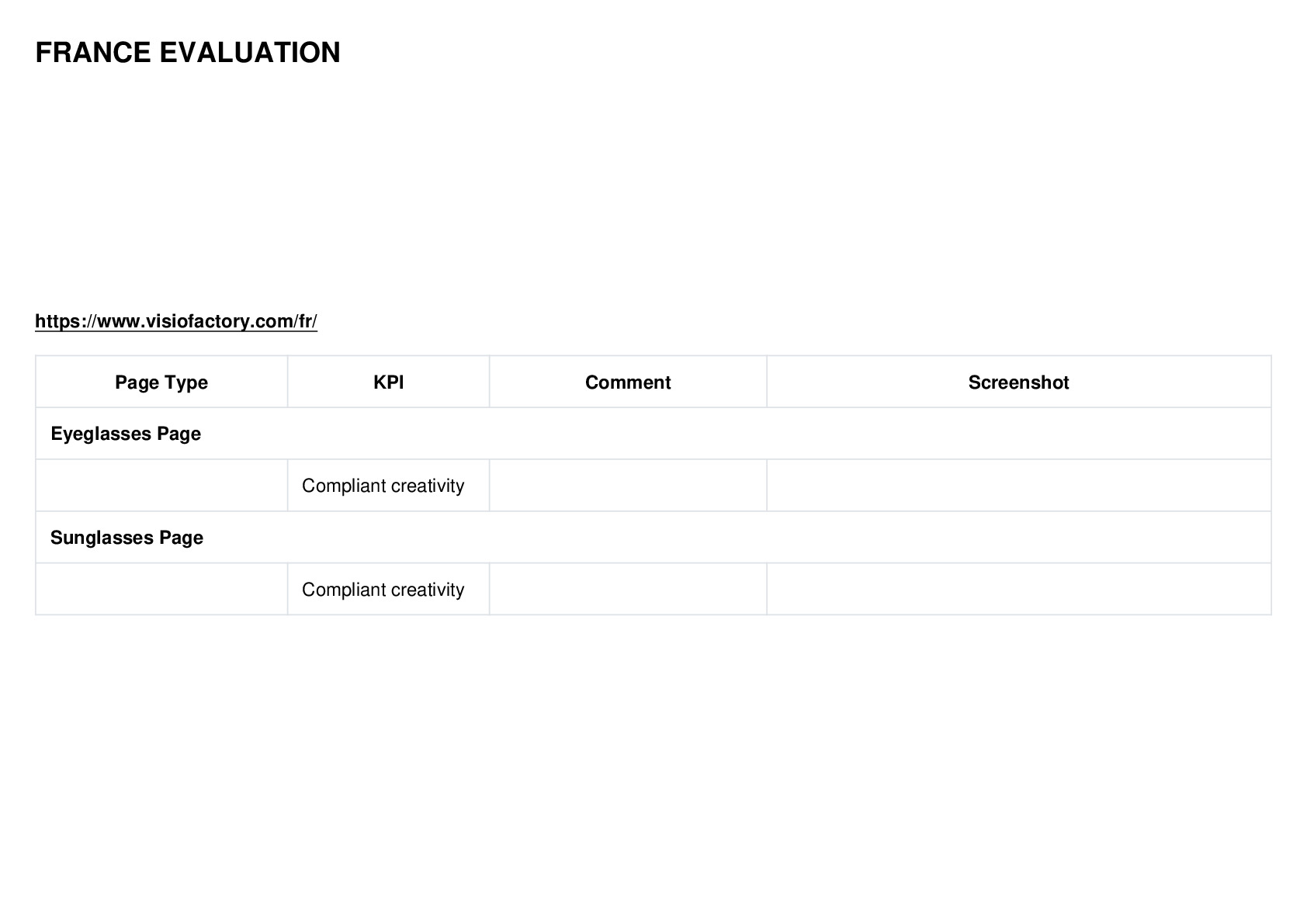Click empty Comment cell in Sunglasses section
Screen dimensions: 1307x924
coord(628,590)
